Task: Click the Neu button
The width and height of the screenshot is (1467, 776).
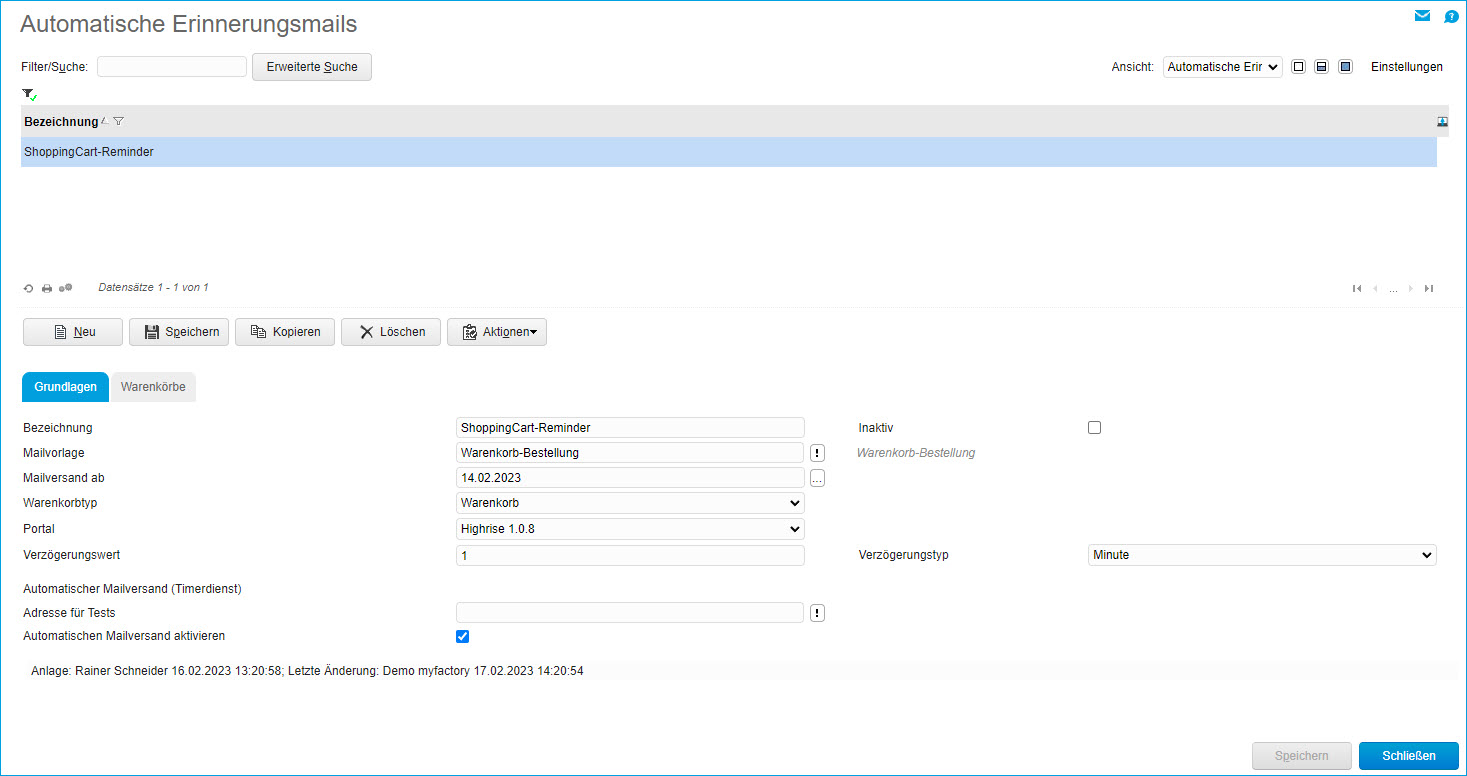Action: click(x=73, y=332)
